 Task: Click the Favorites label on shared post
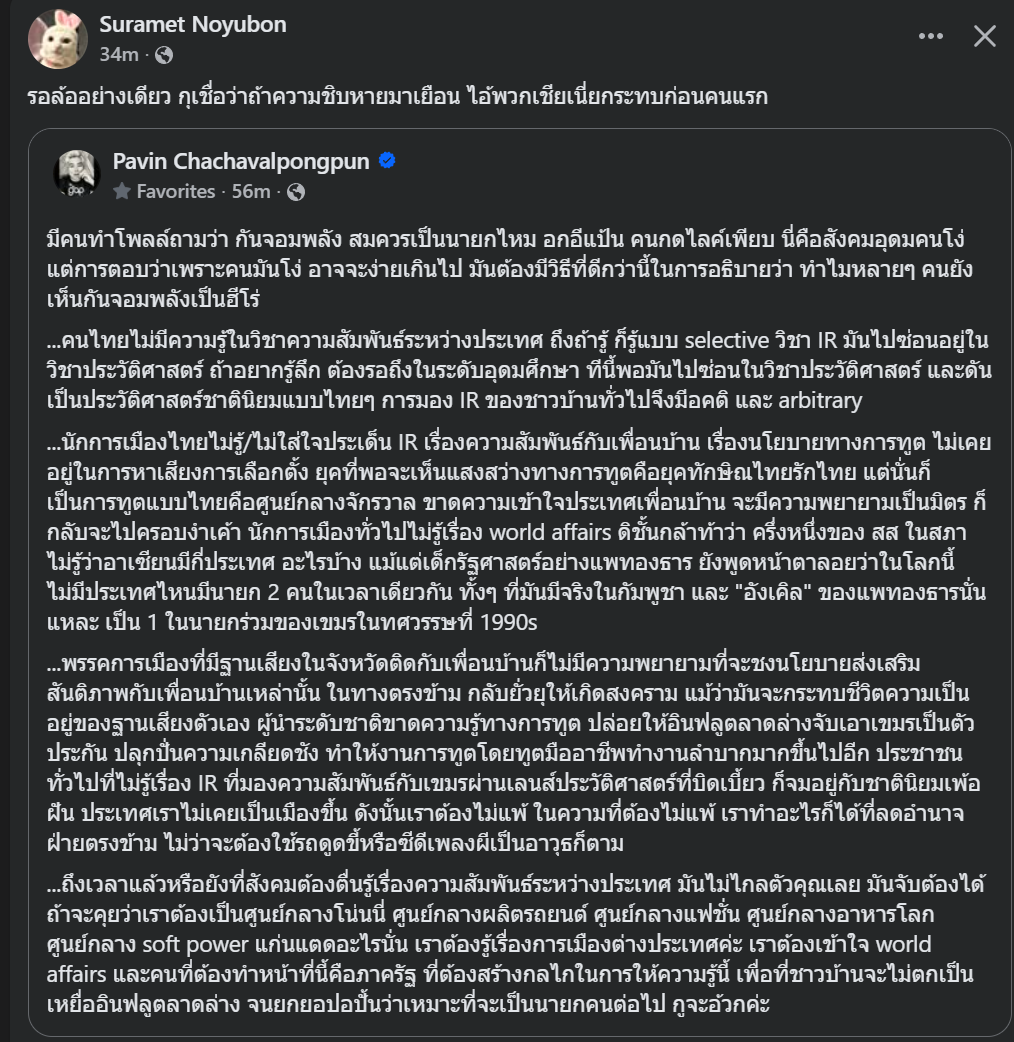176,191
